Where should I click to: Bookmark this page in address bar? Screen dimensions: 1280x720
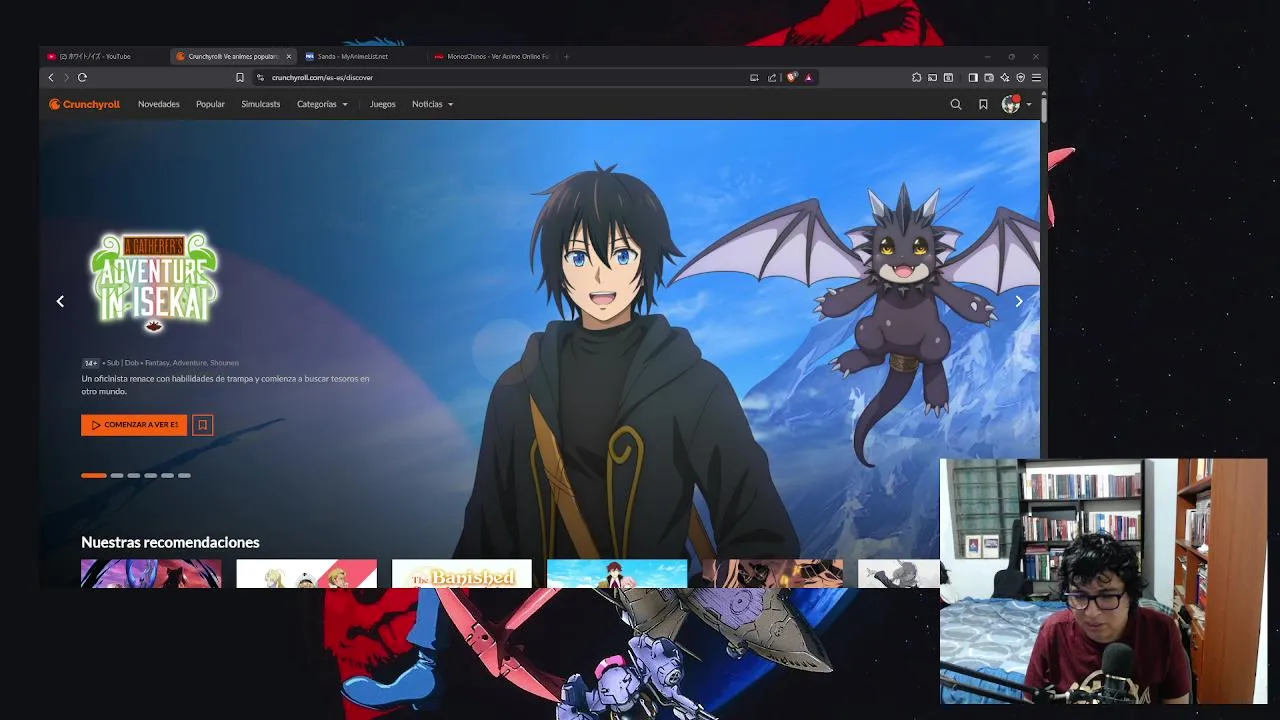coord(240,77)
